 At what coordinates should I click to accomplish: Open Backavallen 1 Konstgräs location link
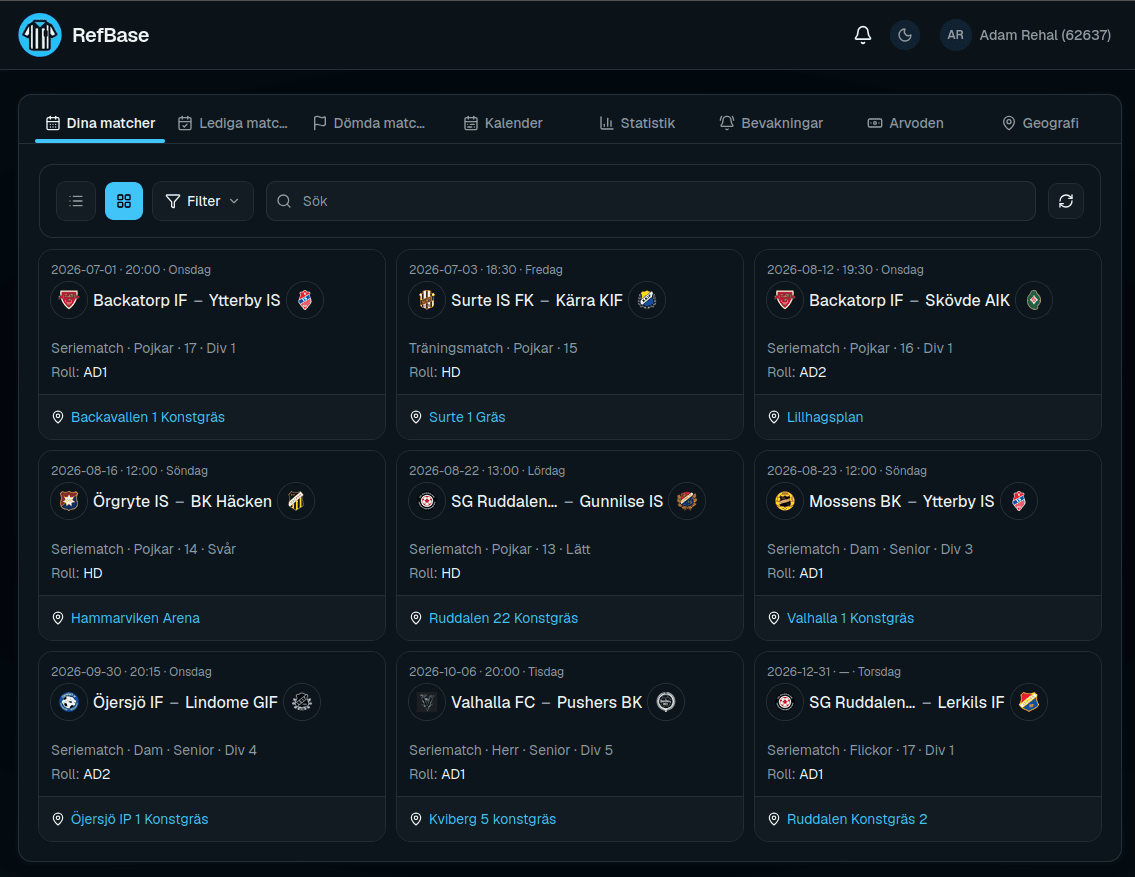coord(148,417)
